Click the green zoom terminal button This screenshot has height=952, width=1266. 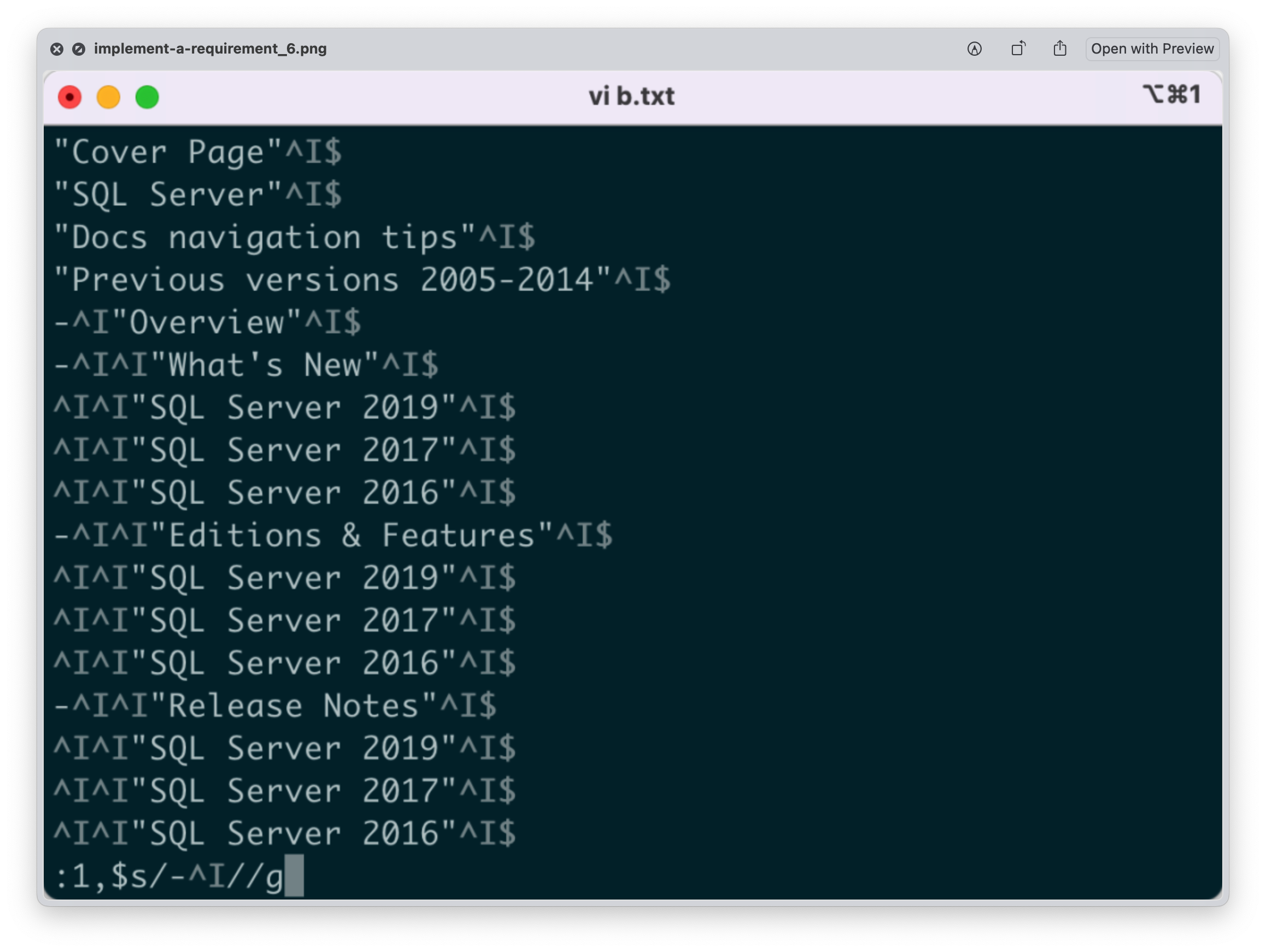(147, 97)
